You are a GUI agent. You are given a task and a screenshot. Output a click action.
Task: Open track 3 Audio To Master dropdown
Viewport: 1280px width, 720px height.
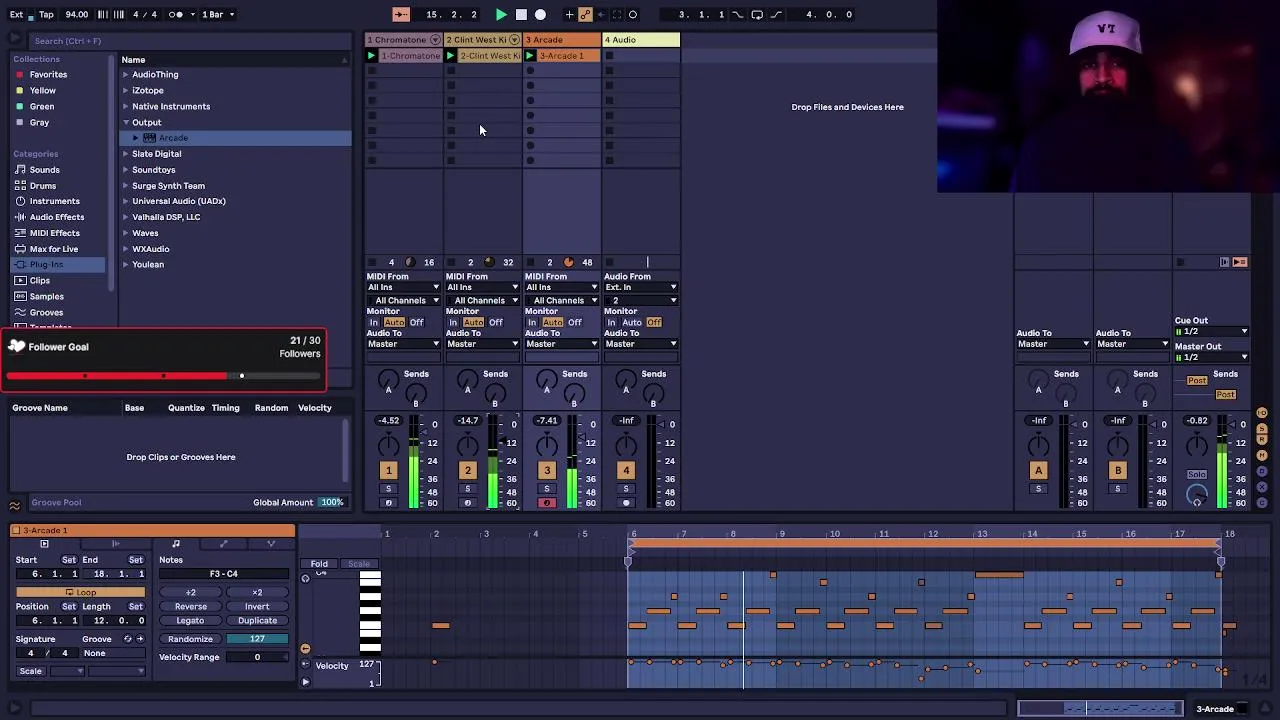562,344
